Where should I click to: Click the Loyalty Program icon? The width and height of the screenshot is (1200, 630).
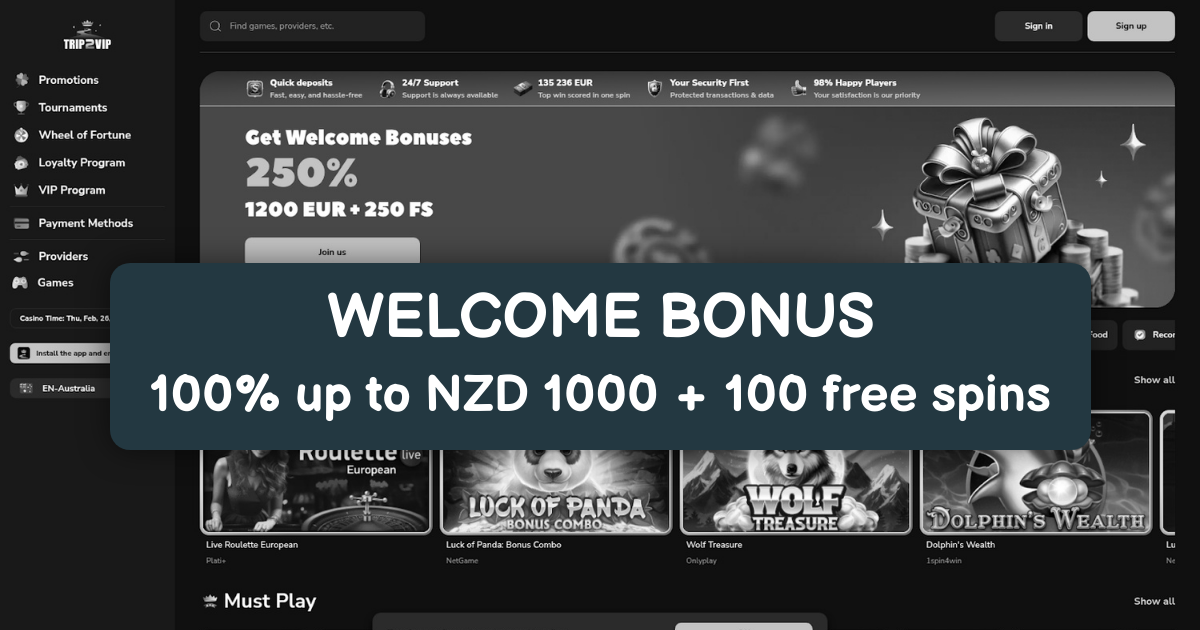21,162
